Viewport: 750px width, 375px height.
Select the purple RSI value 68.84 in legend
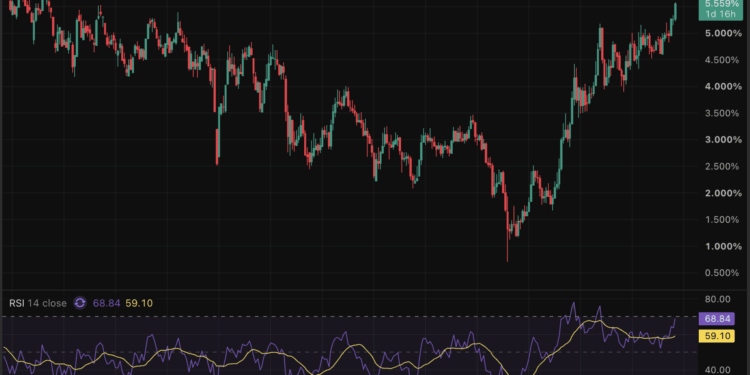point(107,303)
